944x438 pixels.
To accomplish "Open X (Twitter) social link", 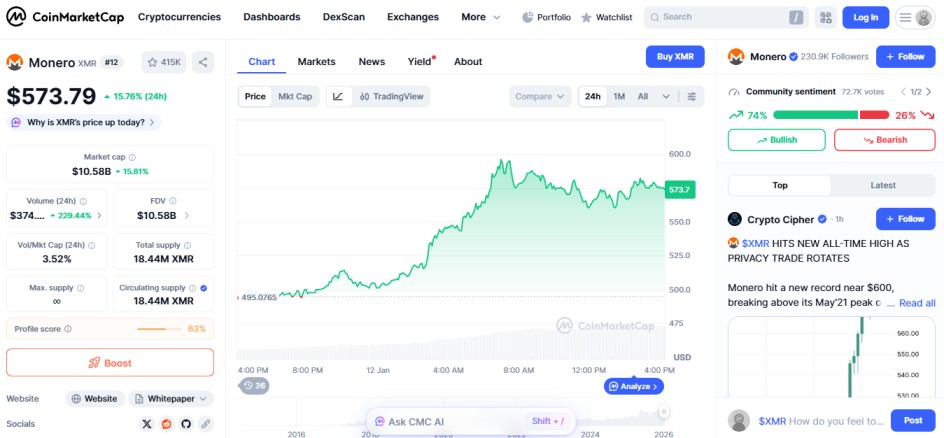I will tap(147, 424).
